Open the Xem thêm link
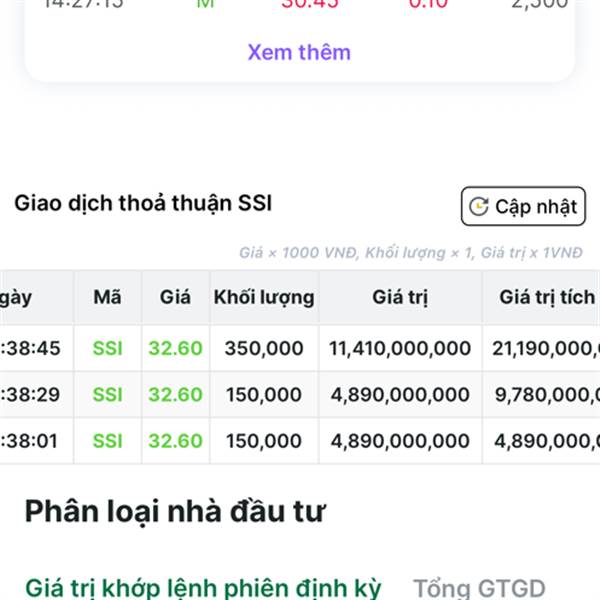The width and height of the screenshot is (600, 600). click(x=299, y=52)
